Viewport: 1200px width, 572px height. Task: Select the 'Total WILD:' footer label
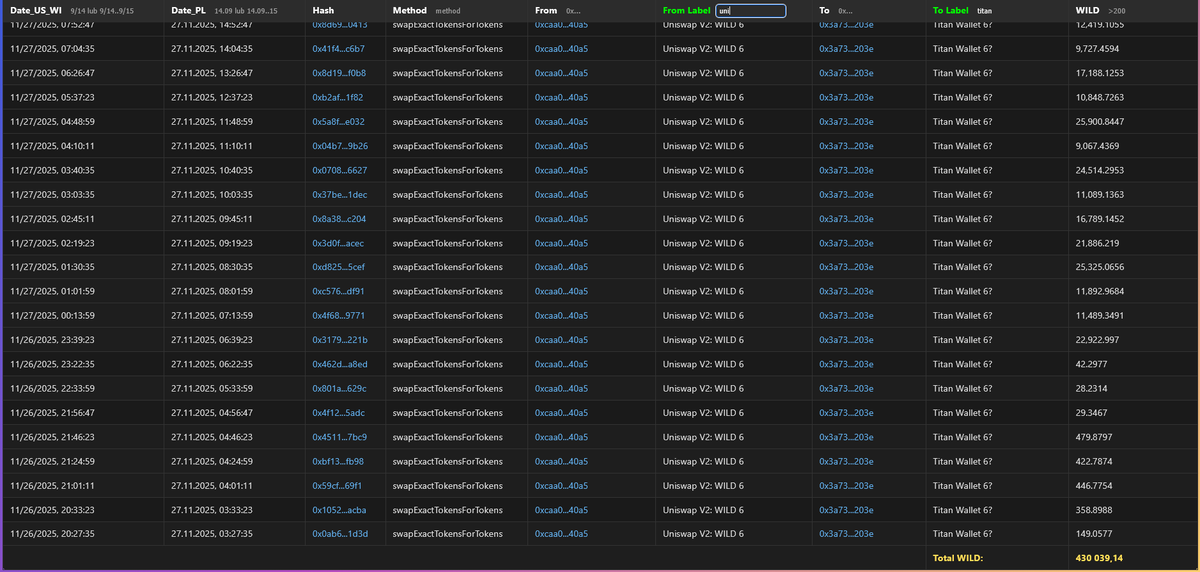pos(958,558)
